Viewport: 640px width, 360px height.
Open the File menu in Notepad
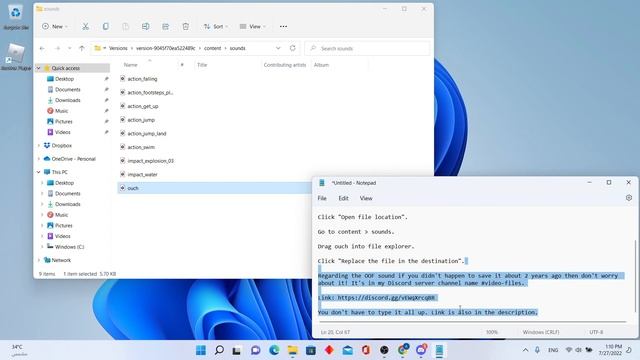point(322,198)
